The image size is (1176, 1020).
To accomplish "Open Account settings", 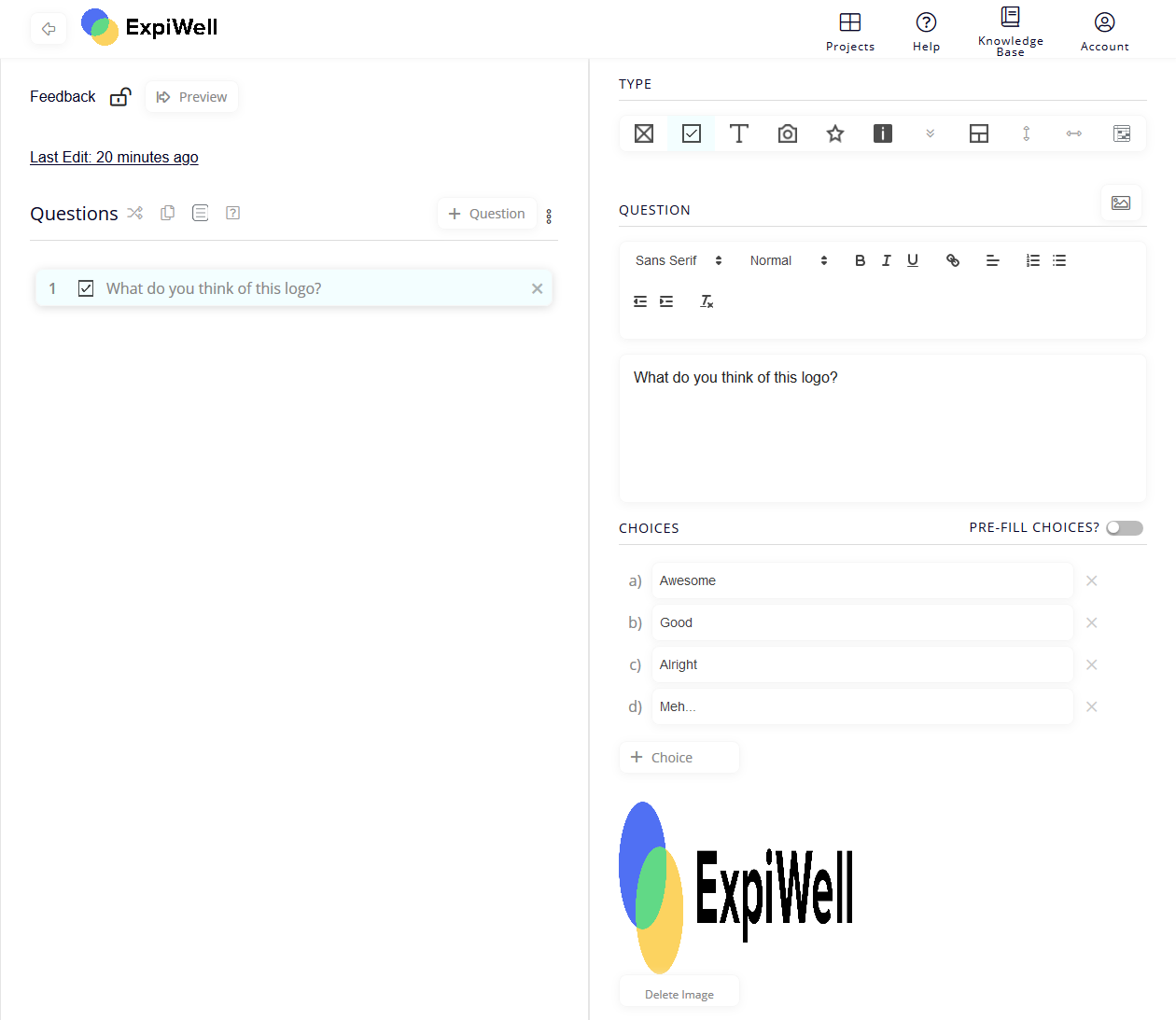I will [x=1104, y=32].
